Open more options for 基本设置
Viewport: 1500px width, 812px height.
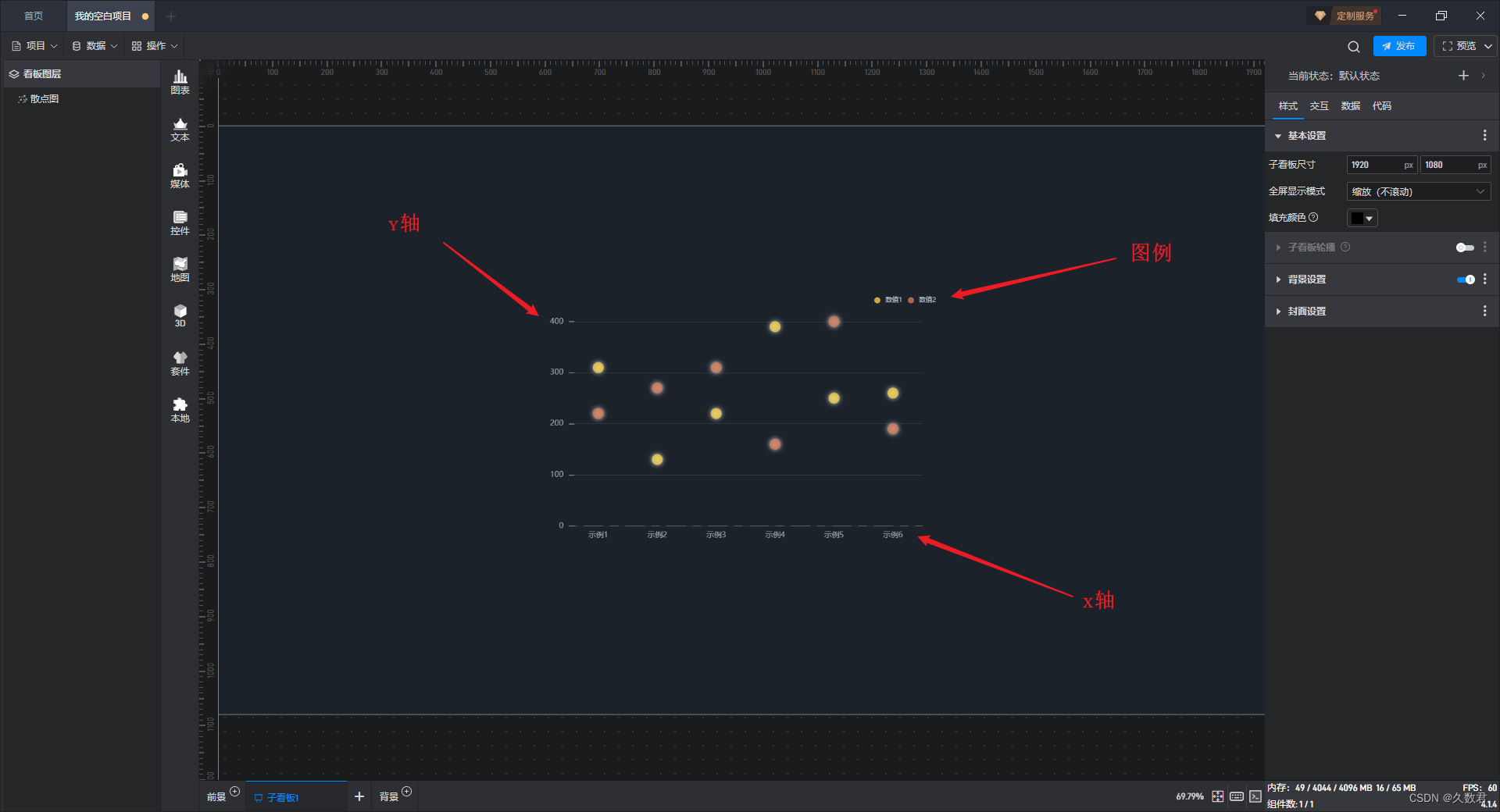pos(1484,136)
